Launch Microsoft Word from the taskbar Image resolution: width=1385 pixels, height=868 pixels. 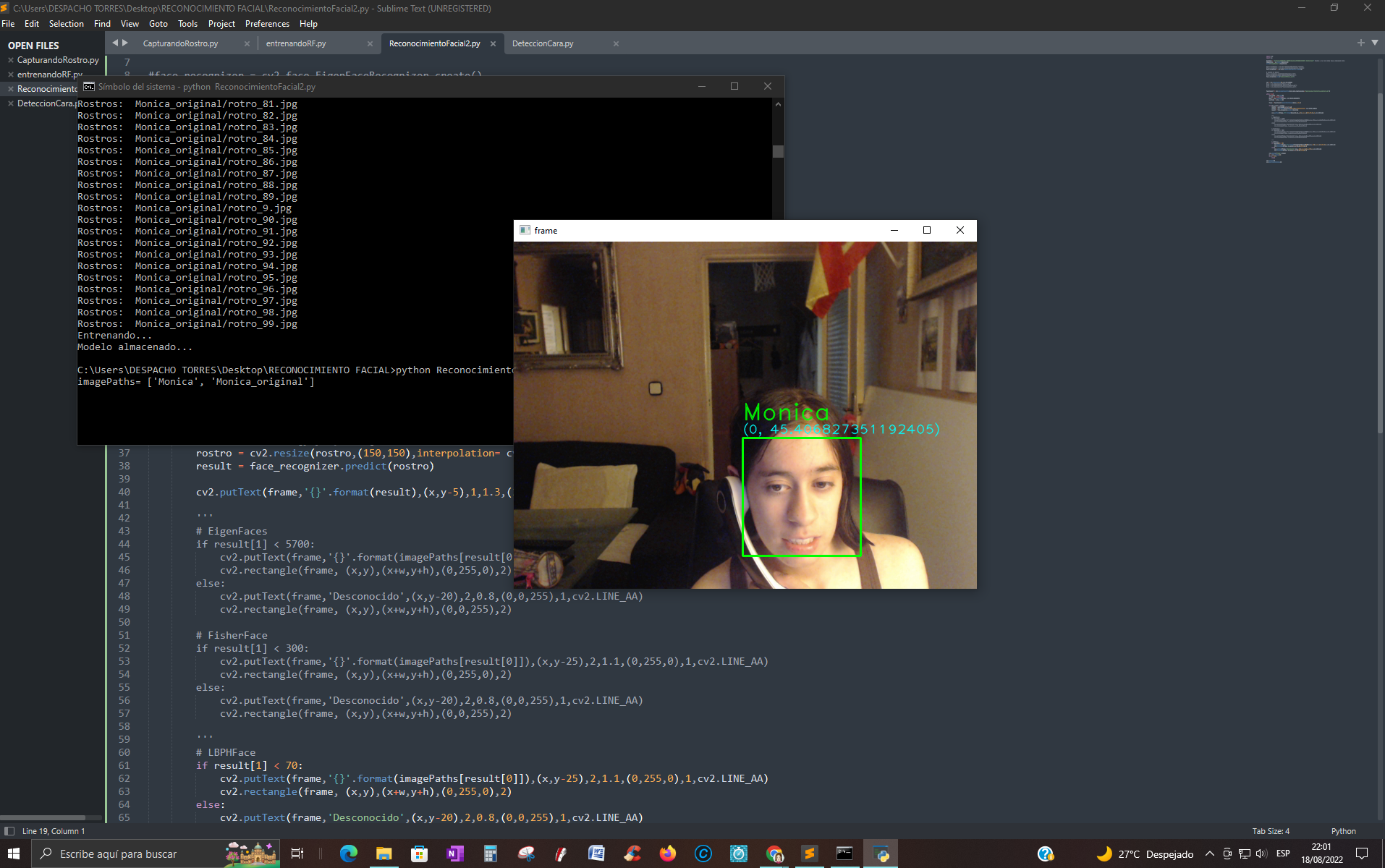pyautogui.click(x=596, y=854)
